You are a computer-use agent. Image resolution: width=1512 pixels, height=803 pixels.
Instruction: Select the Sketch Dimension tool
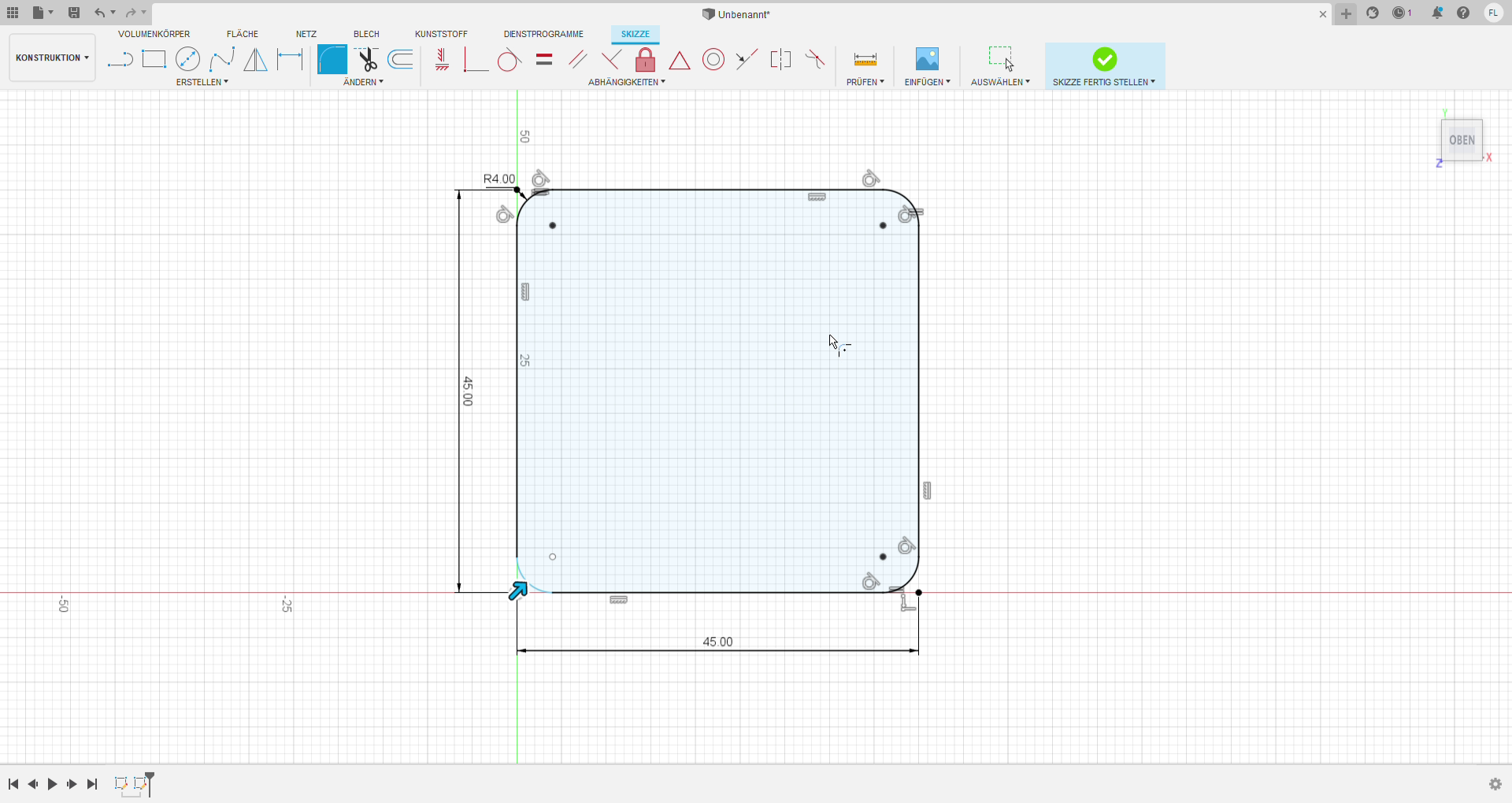click(290, 60)
